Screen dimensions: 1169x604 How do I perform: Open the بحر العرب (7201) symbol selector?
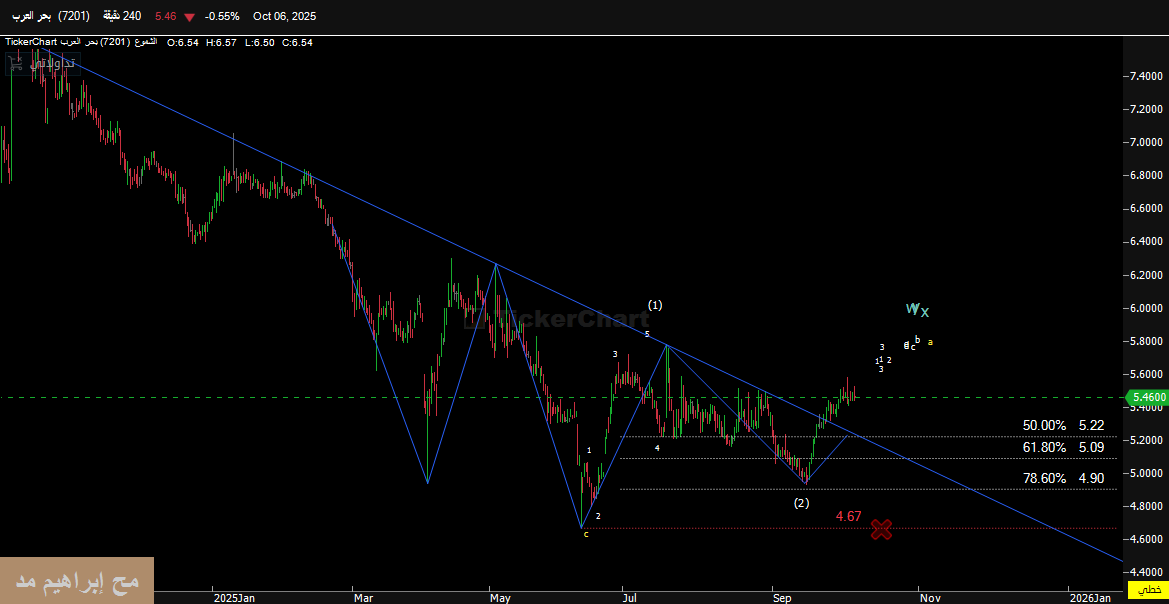tap(54, 17)
